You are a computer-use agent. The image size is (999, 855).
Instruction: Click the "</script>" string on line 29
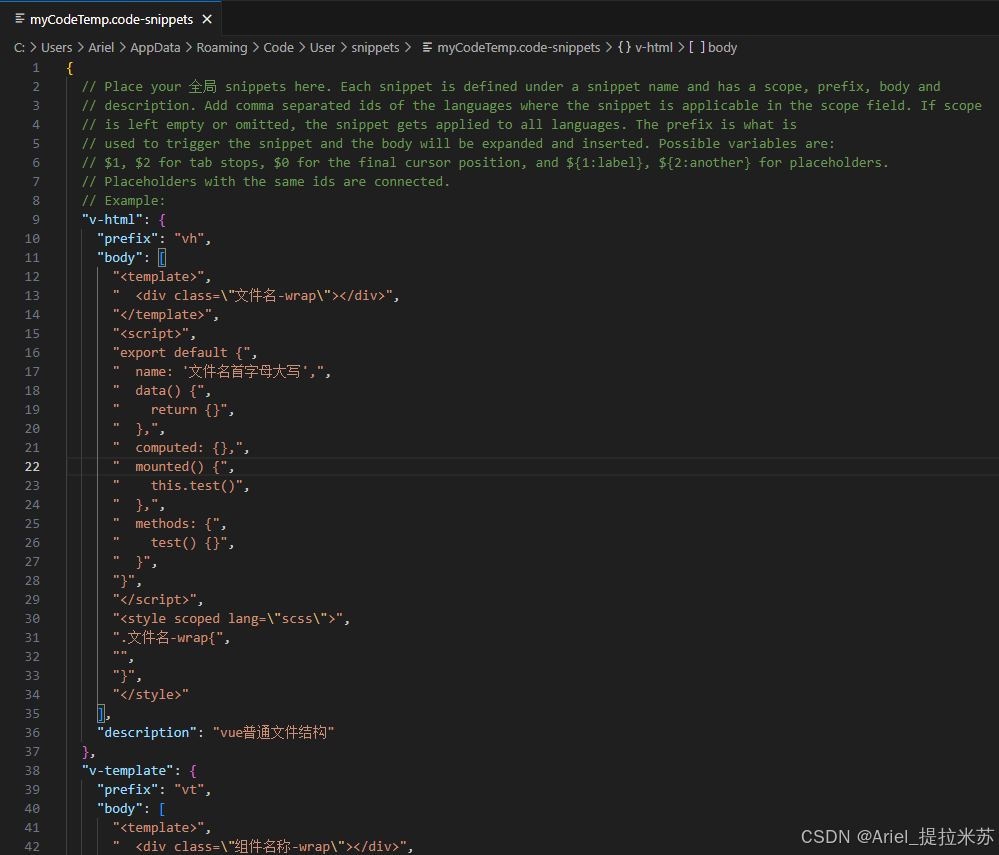click(154, 600)
